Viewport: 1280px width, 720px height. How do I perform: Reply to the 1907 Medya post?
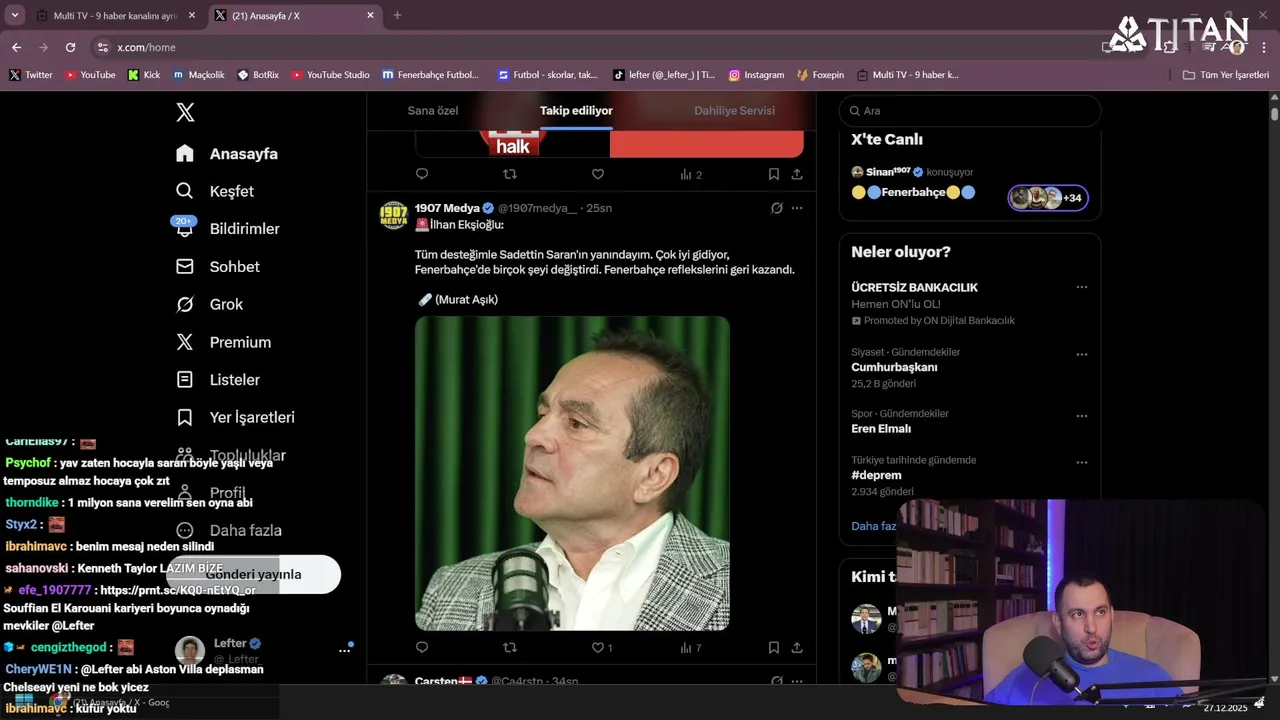[x=422, y=648]
